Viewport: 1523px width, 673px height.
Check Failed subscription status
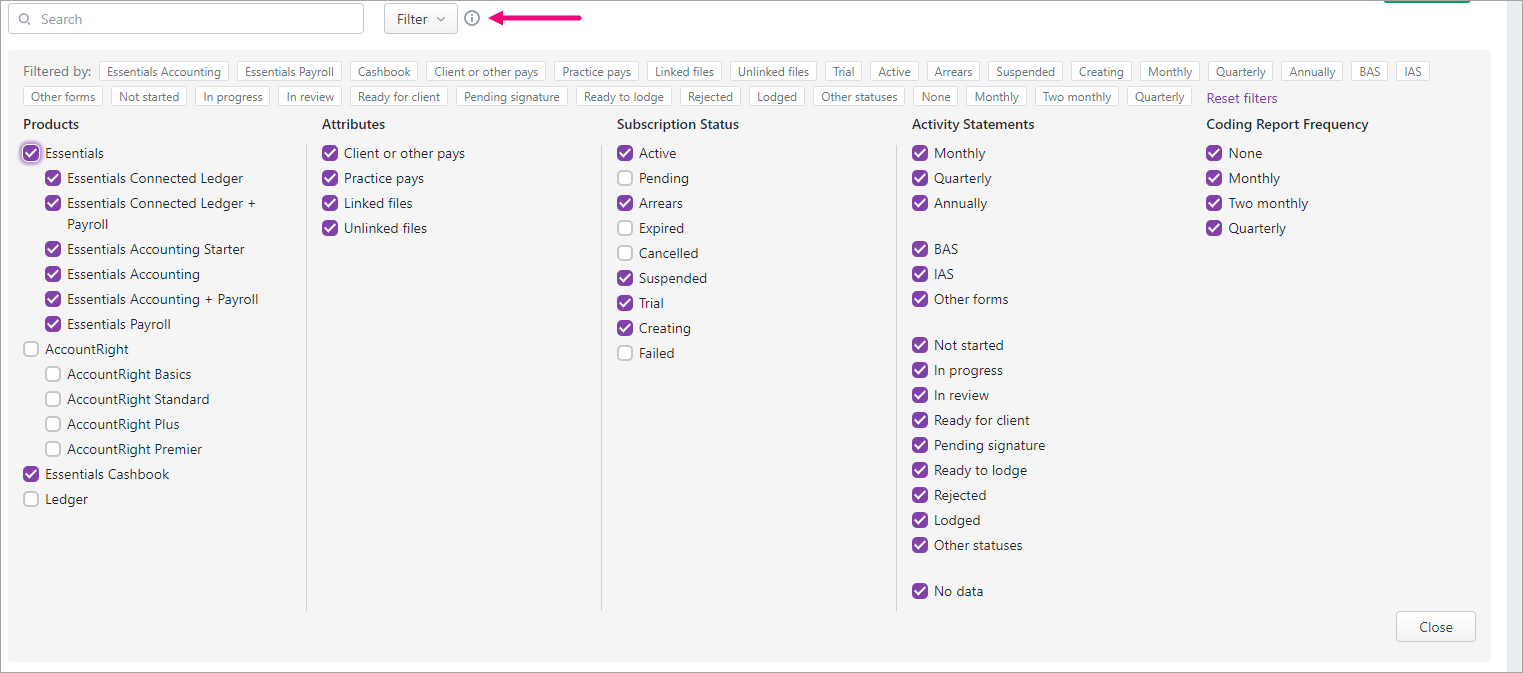pos(625,353)
